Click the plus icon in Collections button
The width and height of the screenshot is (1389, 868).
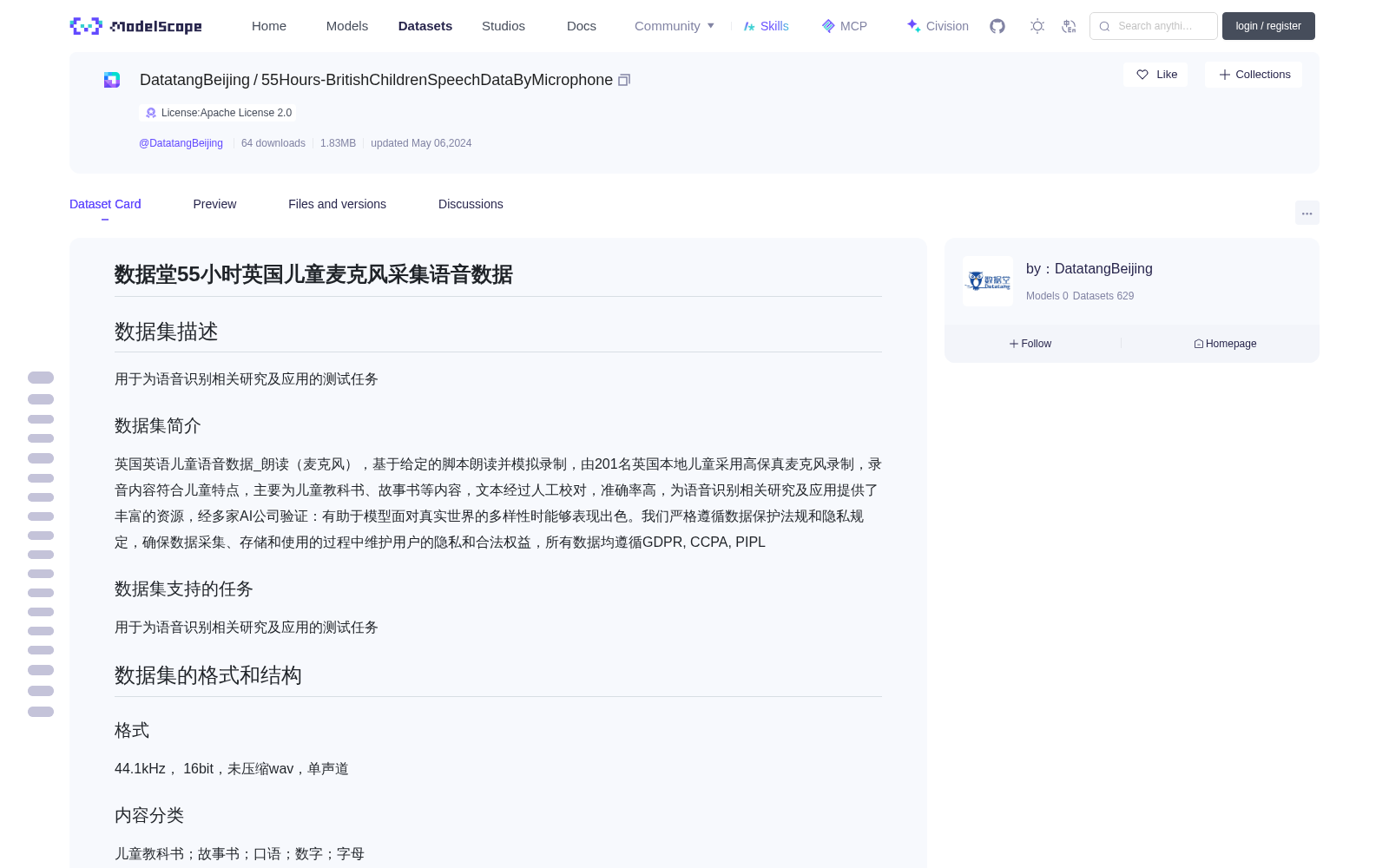coord(1225,75)
